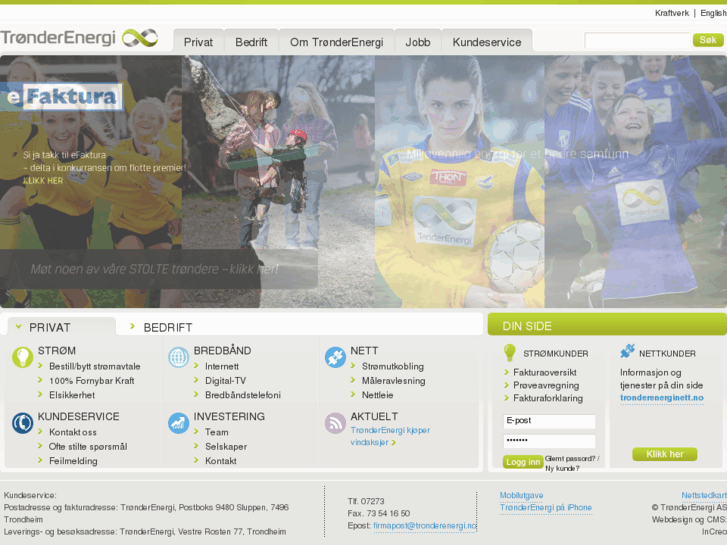The width and height of the screenshot is (727, 545).
Task: Click Glemt passord link
Action: point(570,459)
